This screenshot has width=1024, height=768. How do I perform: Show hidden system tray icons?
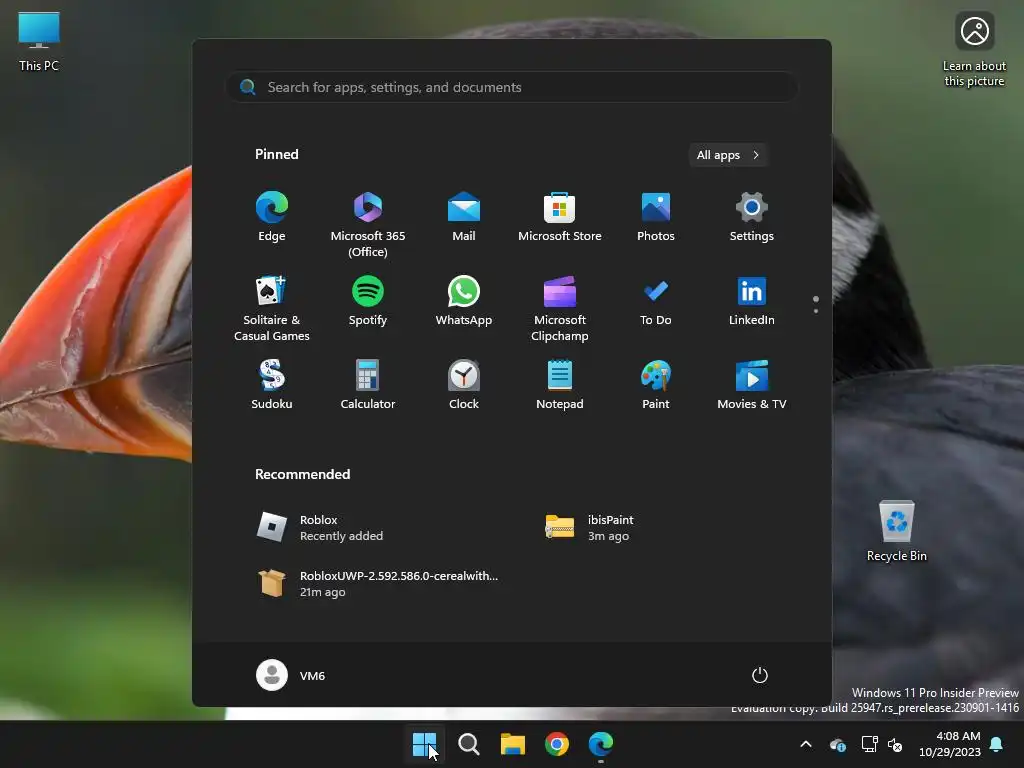(x=806, y=744)
